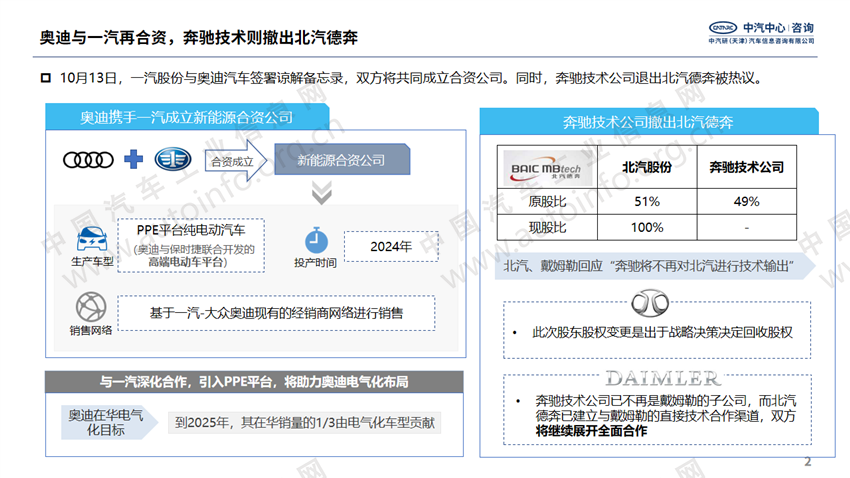The width and height of the screenshot is (850, 478).
Task: Click the 北汽、戴姆勒回应 banner
Action: pos(655,266)
